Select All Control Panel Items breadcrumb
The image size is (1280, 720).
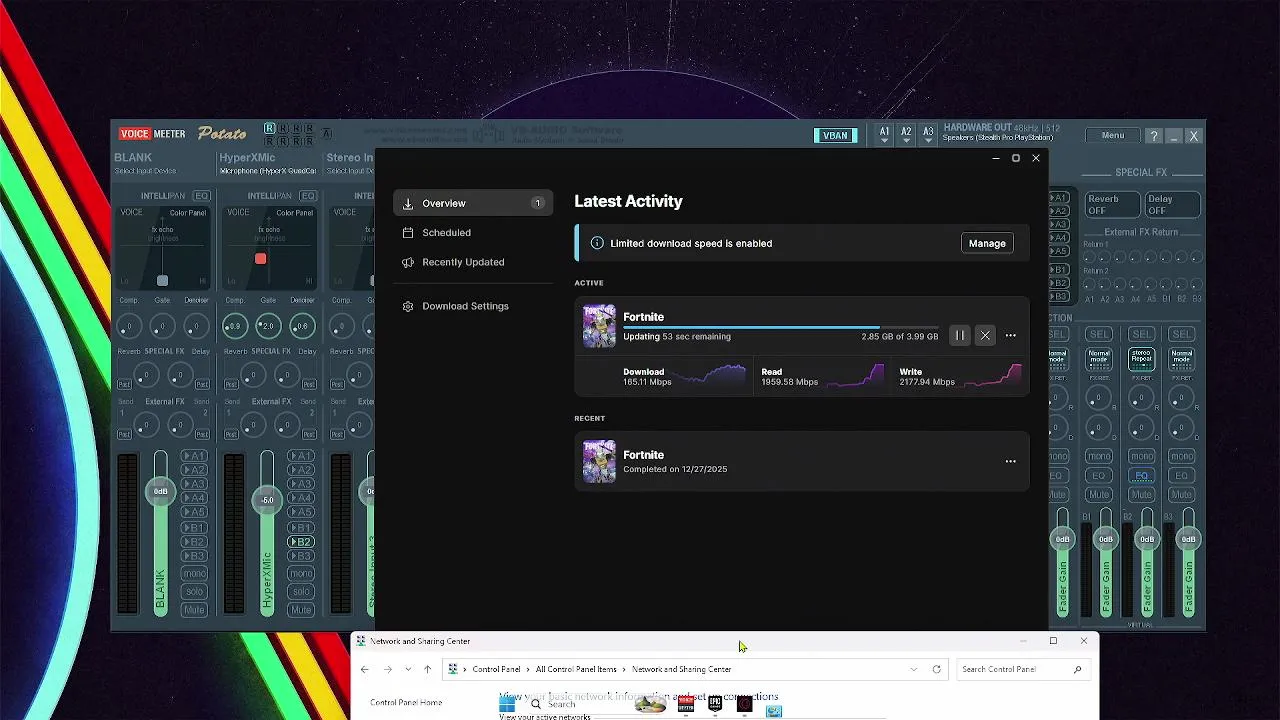click(x=576, y=669)
